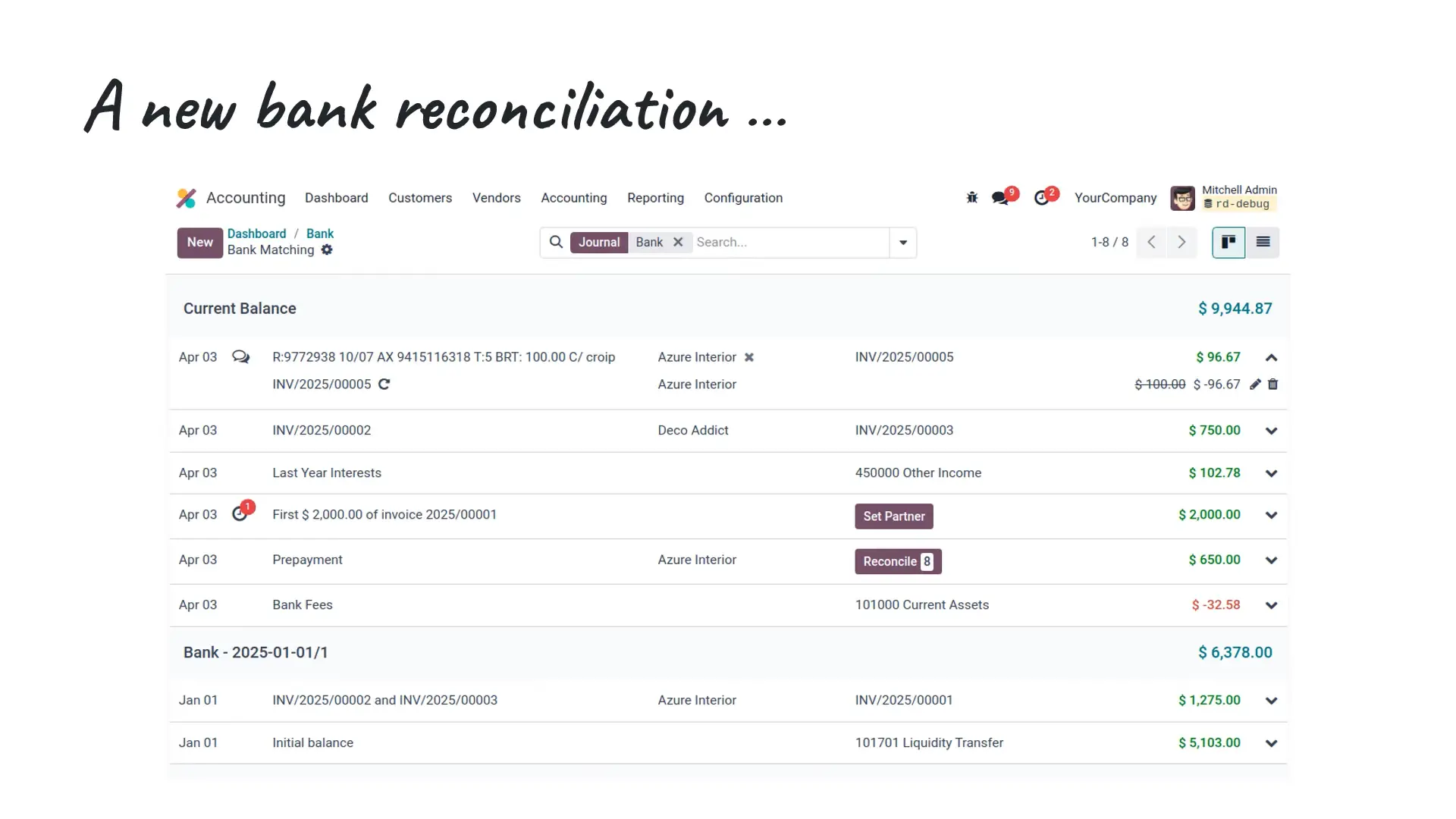Click Set Partner on the 2,000.00 line

click(x=893, y=516)
